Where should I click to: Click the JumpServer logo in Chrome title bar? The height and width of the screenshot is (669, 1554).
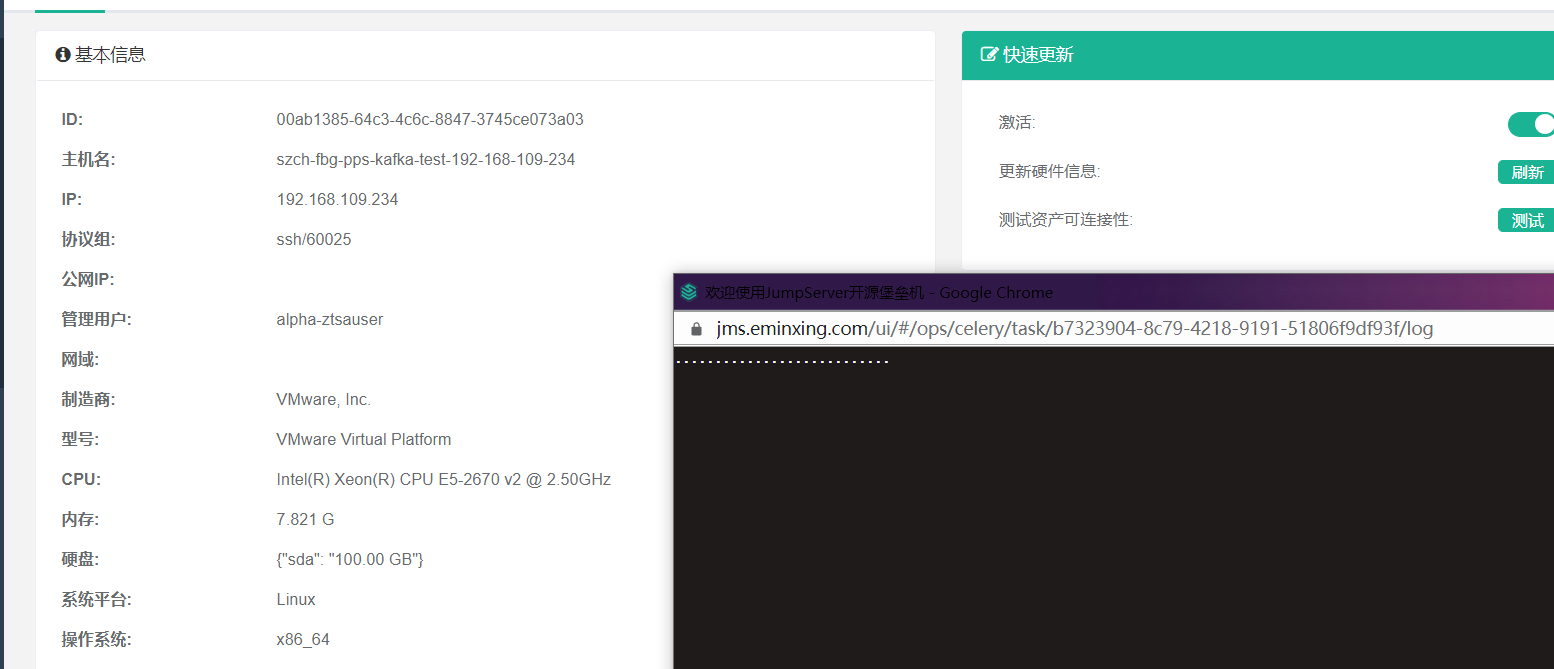(x=690, y=292)
